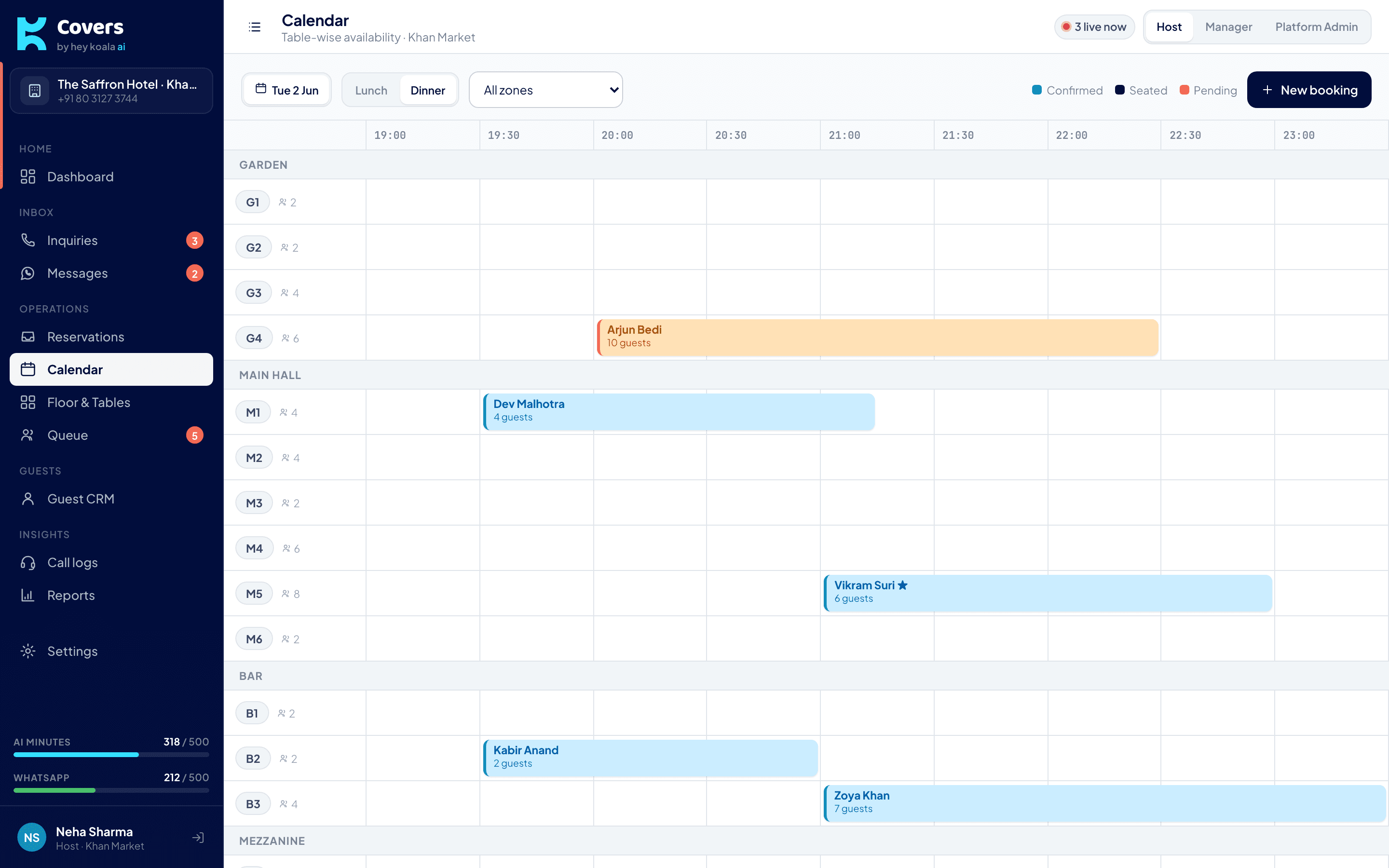Click the sign-out arrow icon
Screen dimensions: 1389x868
pos(198,838)
